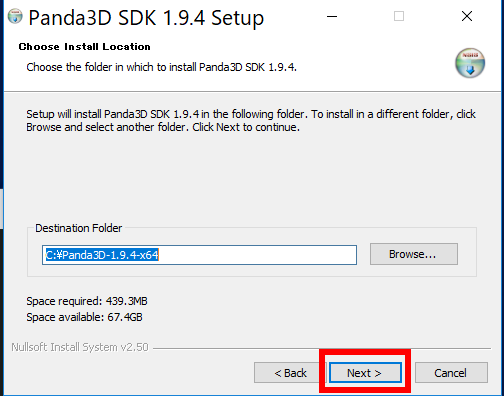Click inside the Destination Folder path field
The height and width of the screenshot is (396, 504).
[x=199, y=255]
